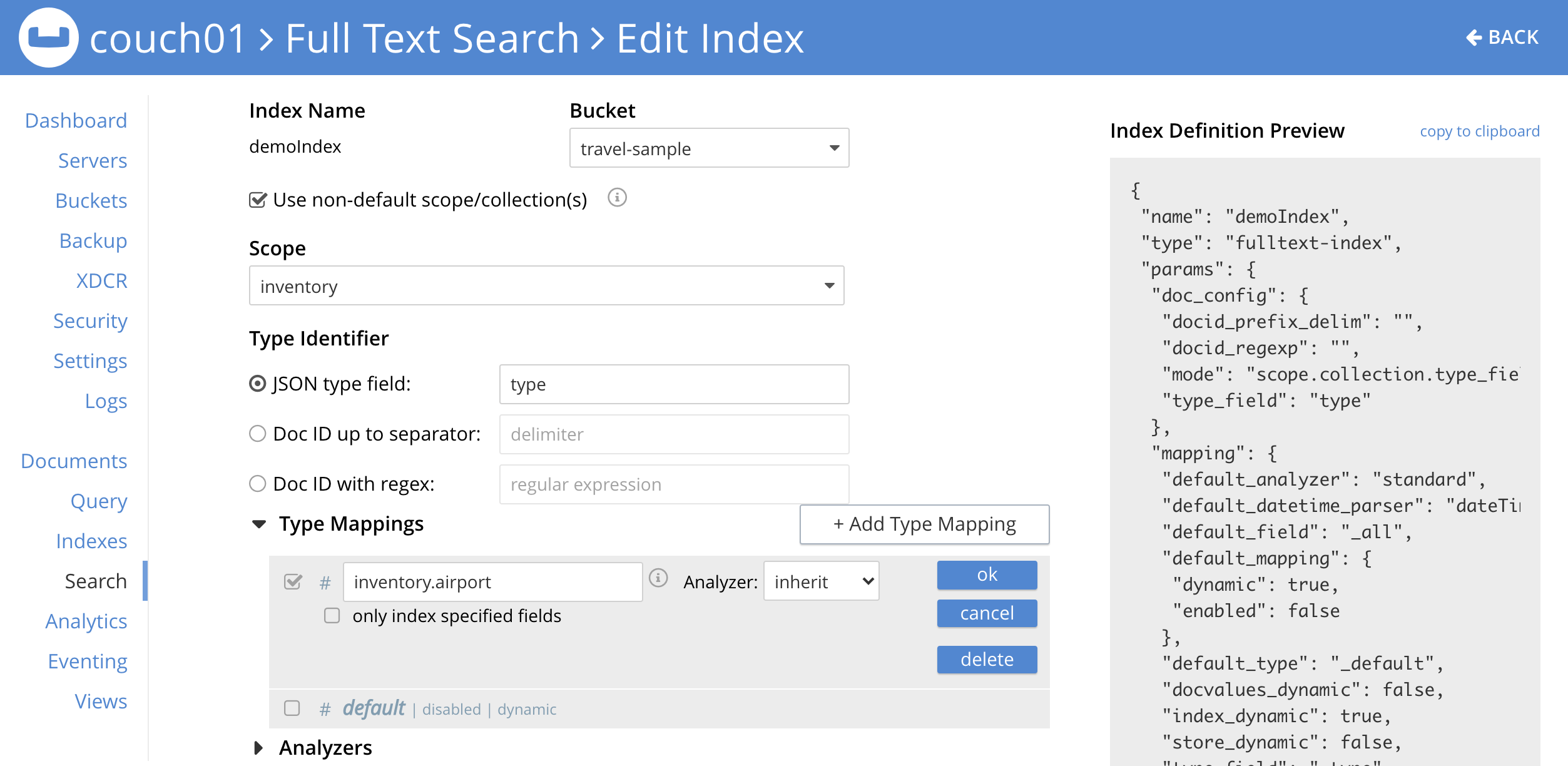
Task: Go to XDCR page
Action: coord(101,281)
